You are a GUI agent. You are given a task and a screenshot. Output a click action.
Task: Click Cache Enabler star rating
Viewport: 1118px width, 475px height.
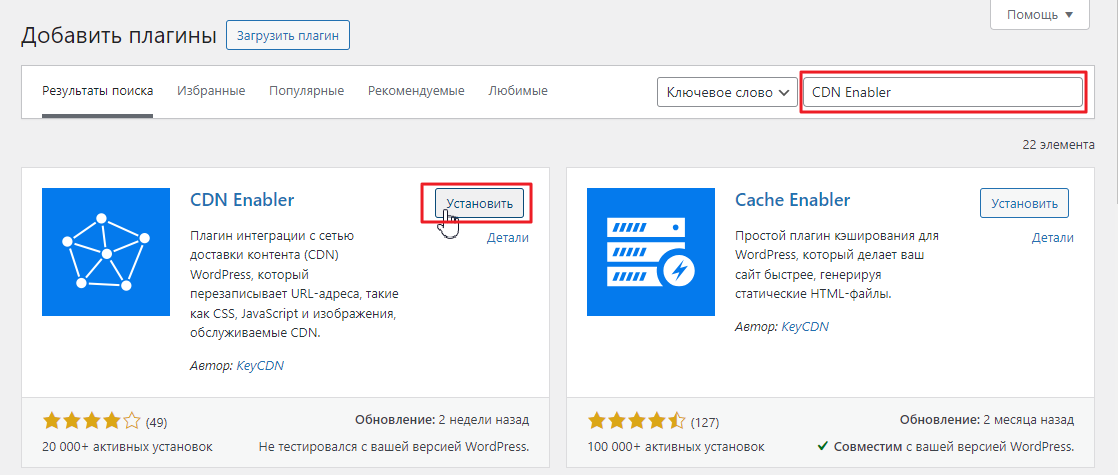pyautogui.click(x=637, y=421)
